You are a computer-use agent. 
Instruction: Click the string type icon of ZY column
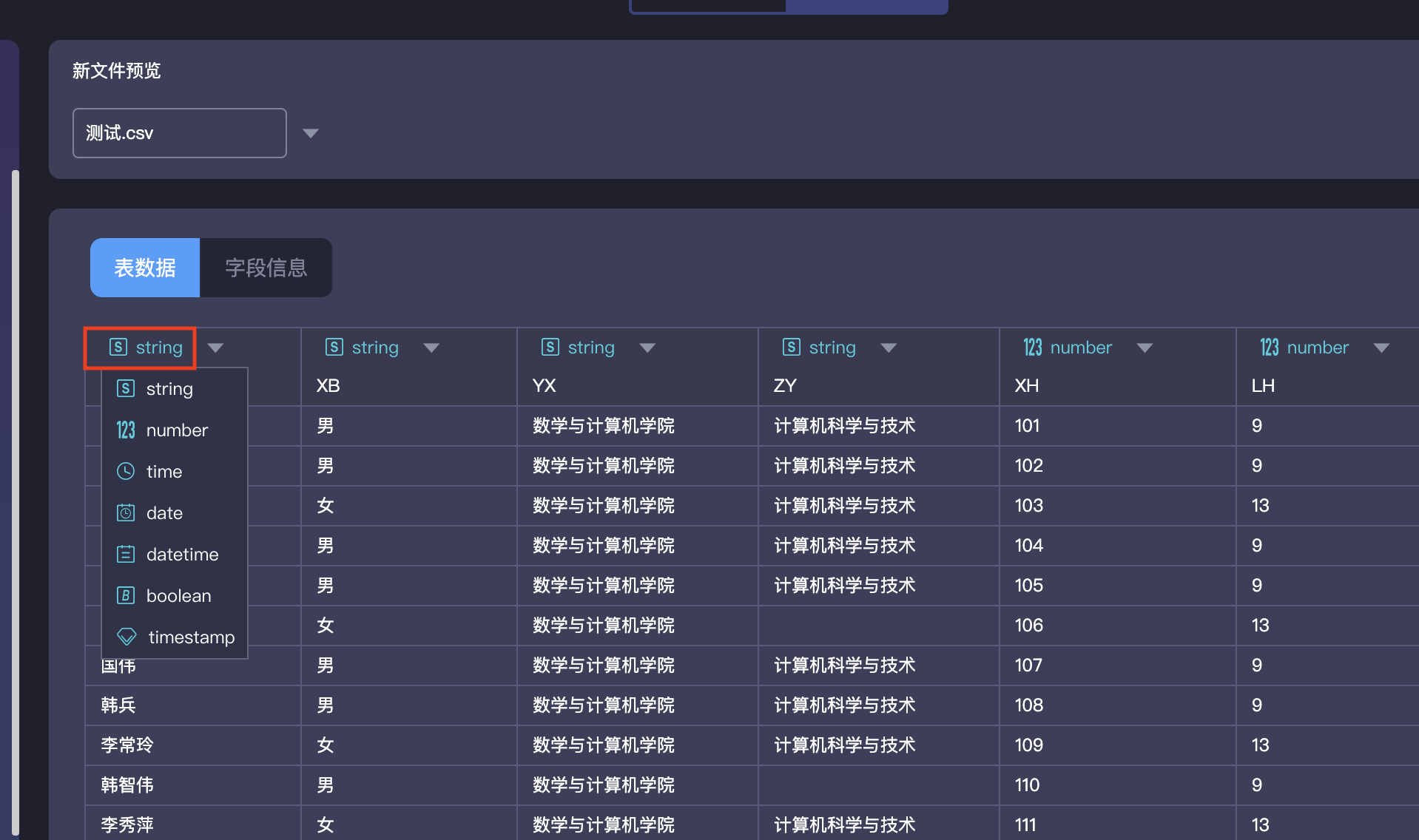(x=792, y=347)
